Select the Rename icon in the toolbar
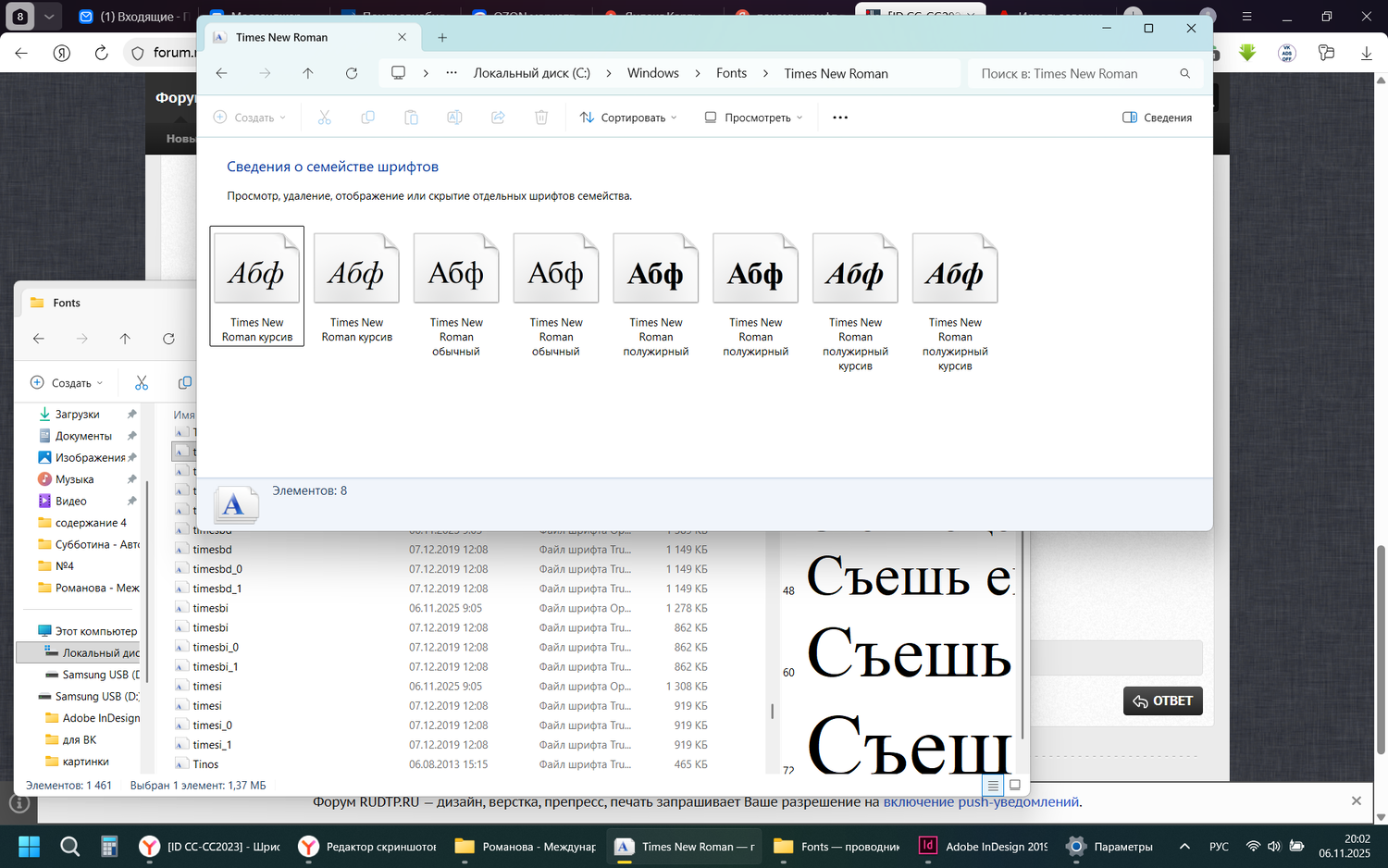 [x=454, y=117]
